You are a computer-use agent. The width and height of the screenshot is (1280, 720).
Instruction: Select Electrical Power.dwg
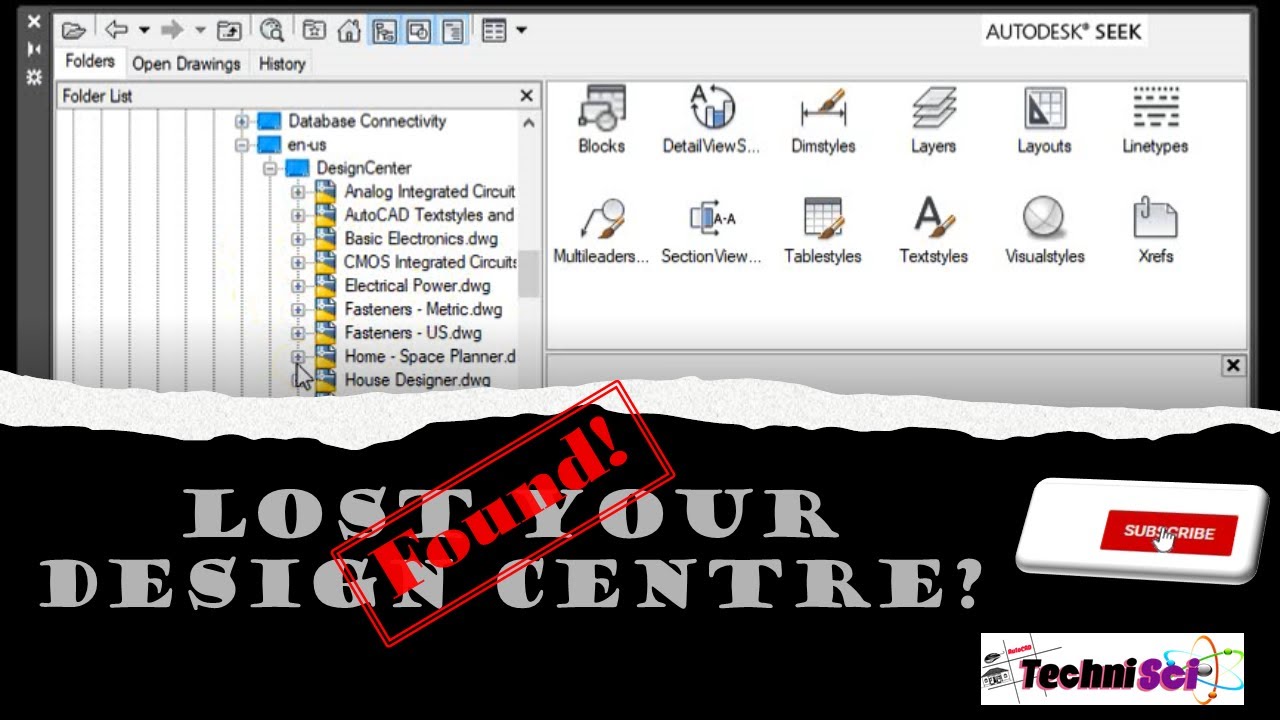[418, 286]
